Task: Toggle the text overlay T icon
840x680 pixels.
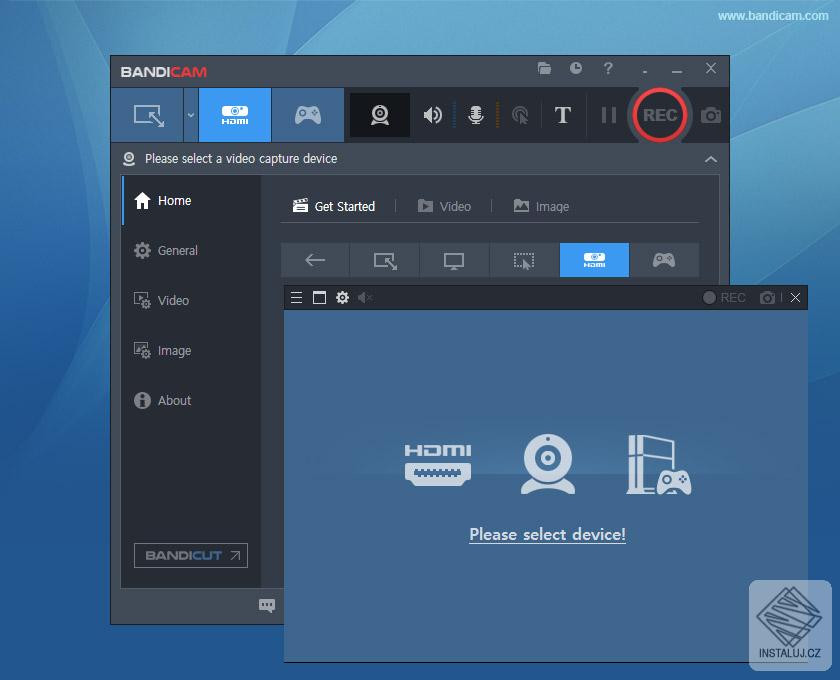Action: pyautogui.click(x=562, y=115)
